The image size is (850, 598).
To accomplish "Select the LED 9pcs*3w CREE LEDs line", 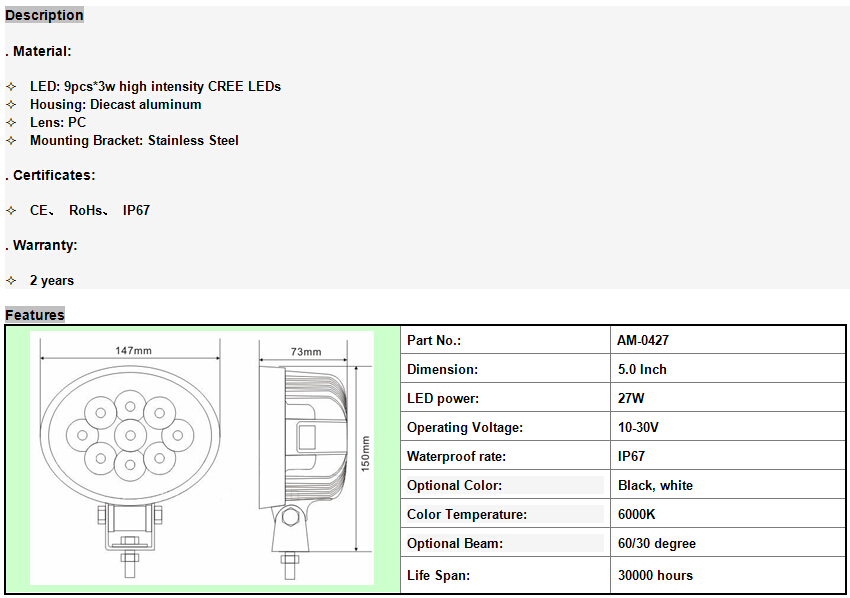I will pyautogui.click(x=155, y=87).
